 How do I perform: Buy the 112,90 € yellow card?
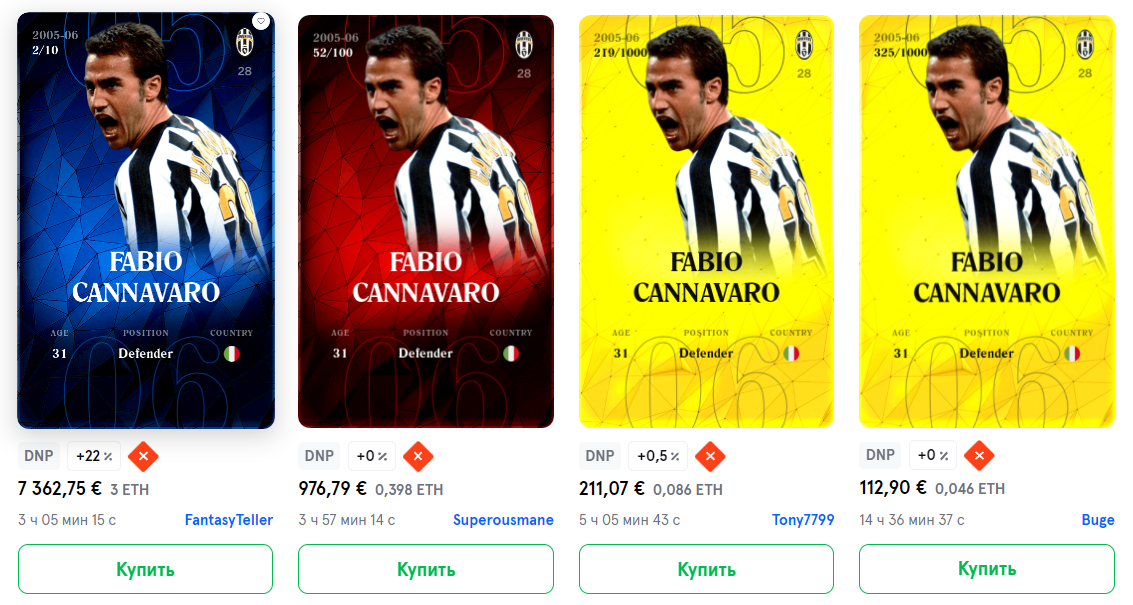(x=986, y=569)
